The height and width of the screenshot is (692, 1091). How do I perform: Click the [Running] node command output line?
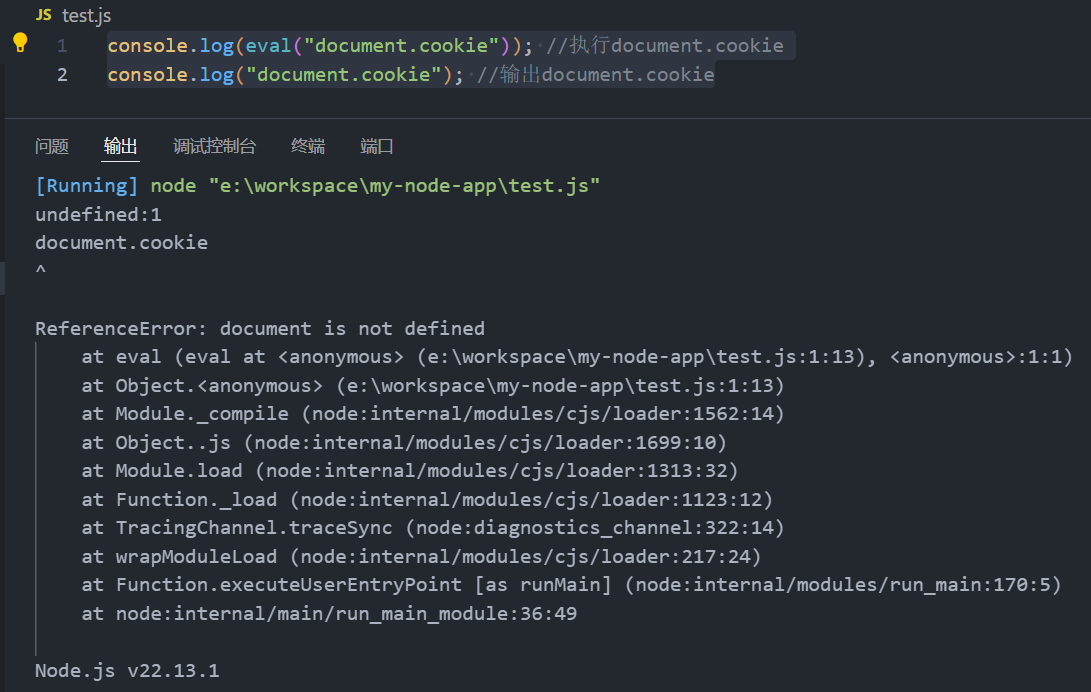click(317, 186)
